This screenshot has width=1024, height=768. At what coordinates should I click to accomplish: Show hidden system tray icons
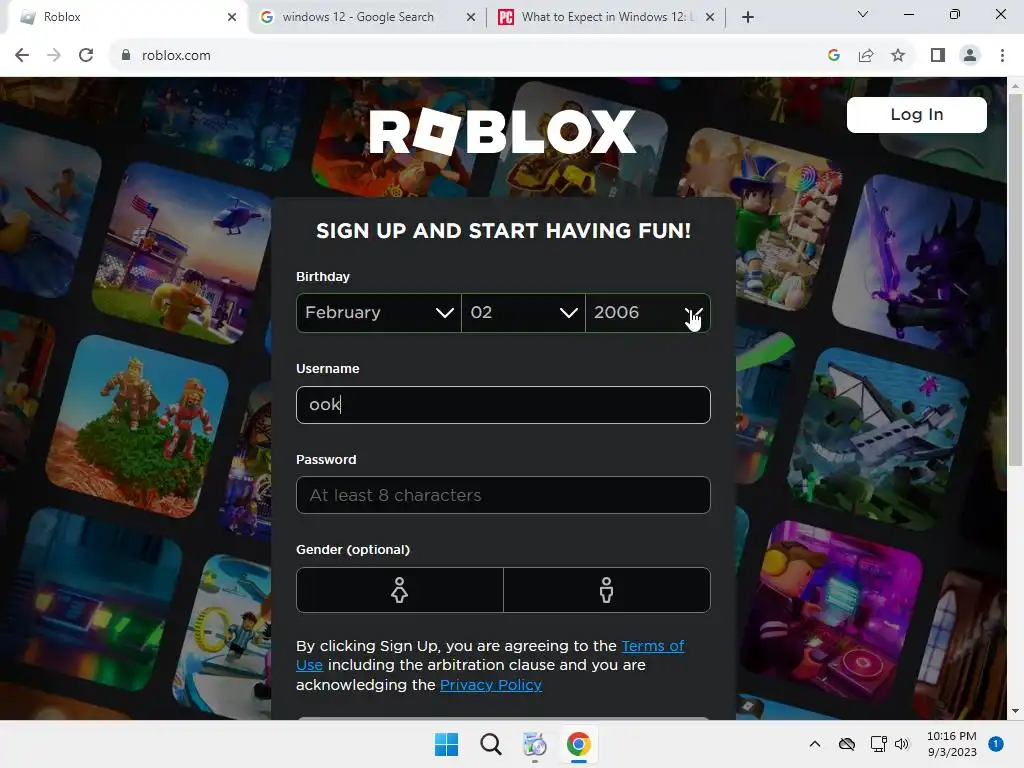tap(815, 744)
